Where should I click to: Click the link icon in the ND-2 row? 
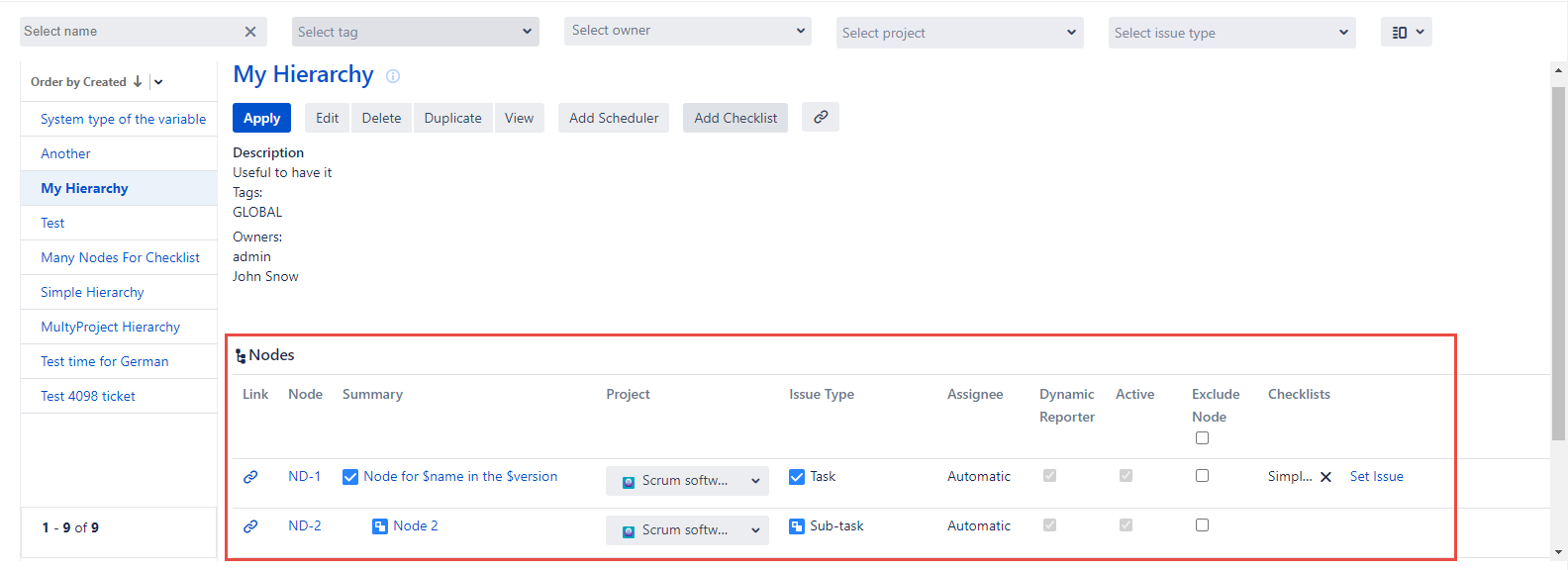250,526
